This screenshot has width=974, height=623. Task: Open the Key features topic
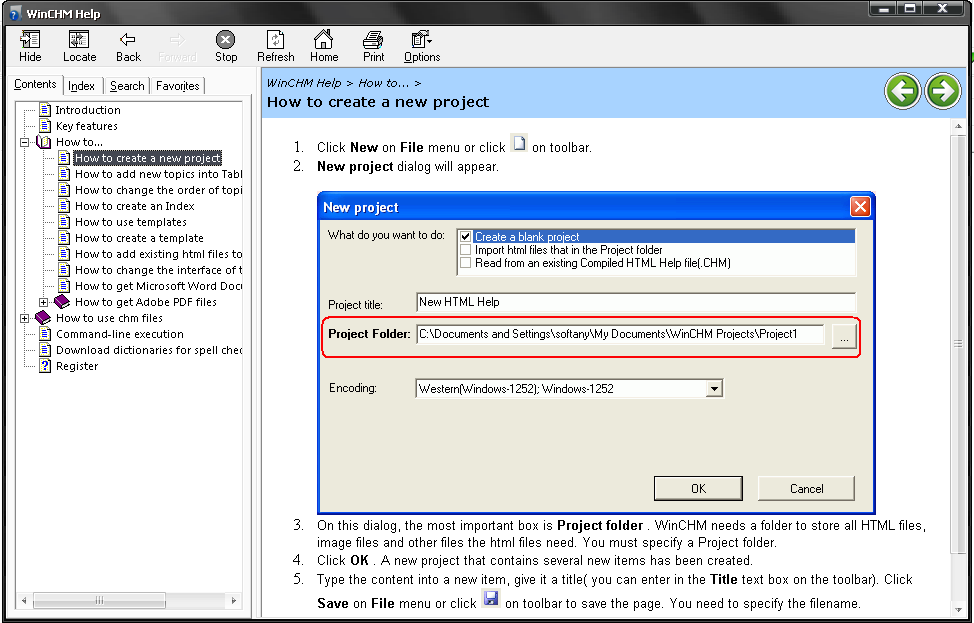87,126
